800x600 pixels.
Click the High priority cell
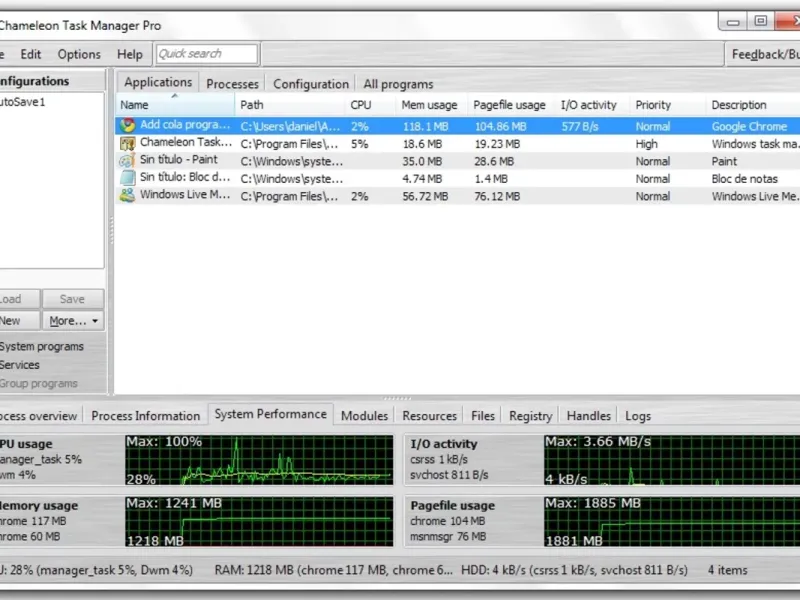pos(646,144)
